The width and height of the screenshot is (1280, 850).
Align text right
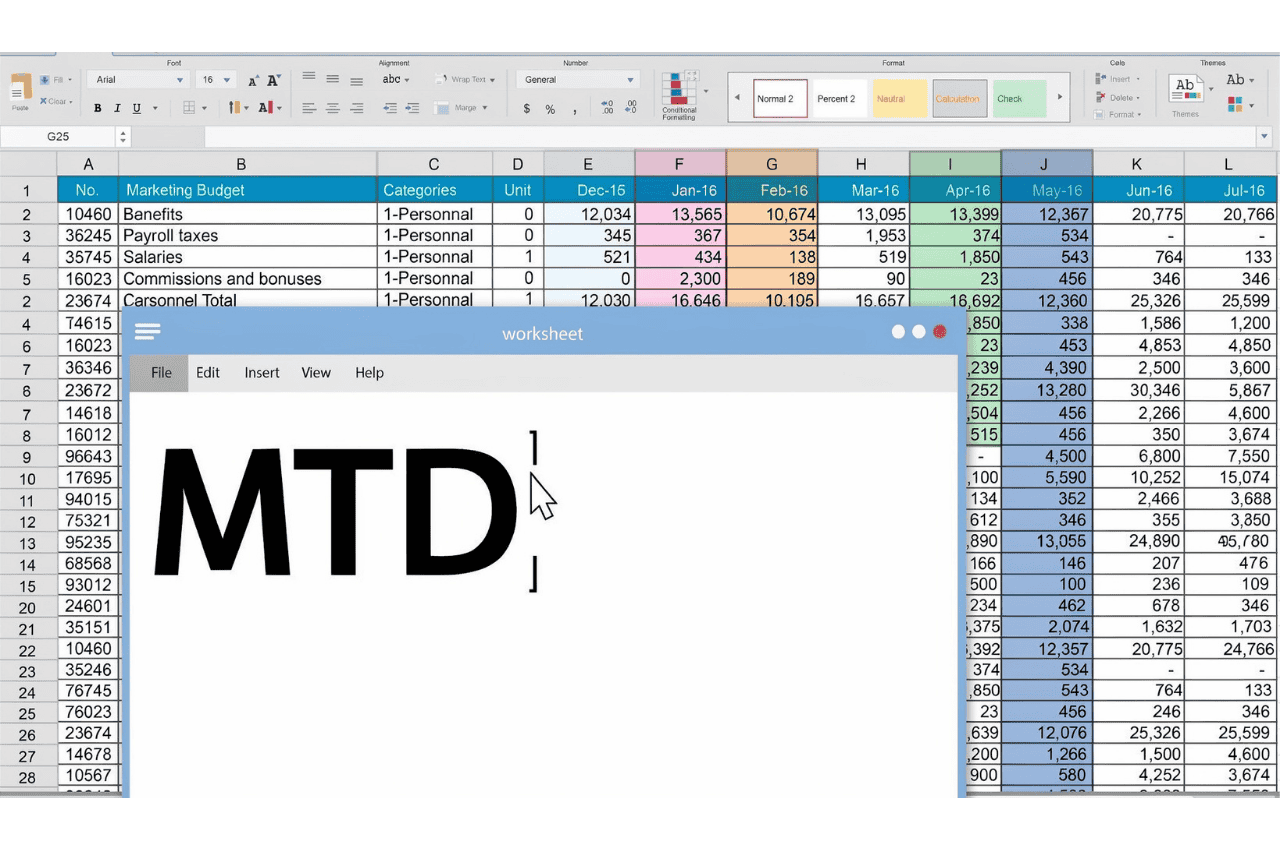tap(357, 108)
